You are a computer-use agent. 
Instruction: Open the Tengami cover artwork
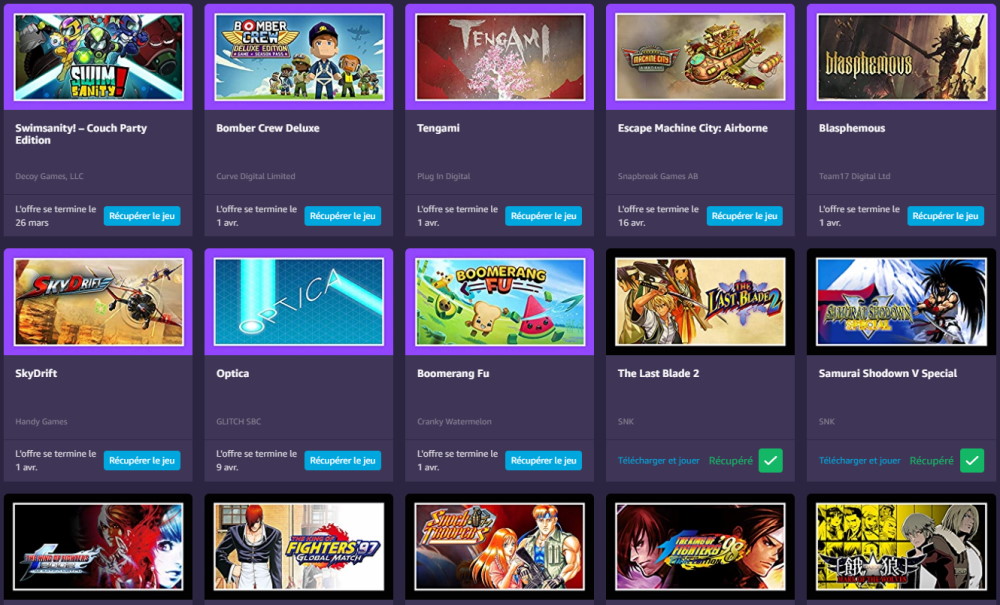(499, 57)
